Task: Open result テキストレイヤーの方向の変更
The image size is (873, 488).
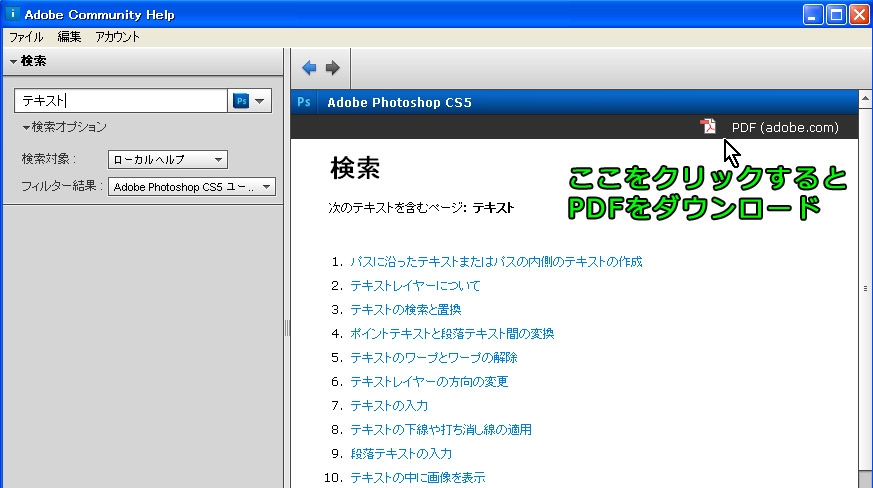Action: click(x=429, y=382)
